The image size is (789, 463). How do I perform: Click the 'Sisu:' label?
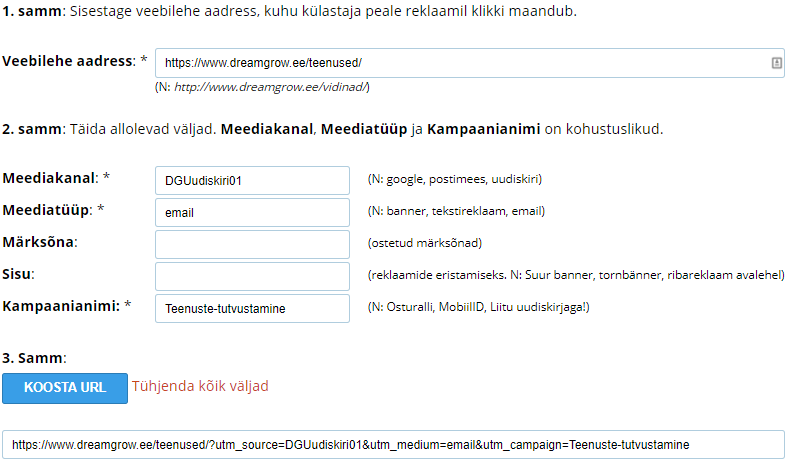18,274
